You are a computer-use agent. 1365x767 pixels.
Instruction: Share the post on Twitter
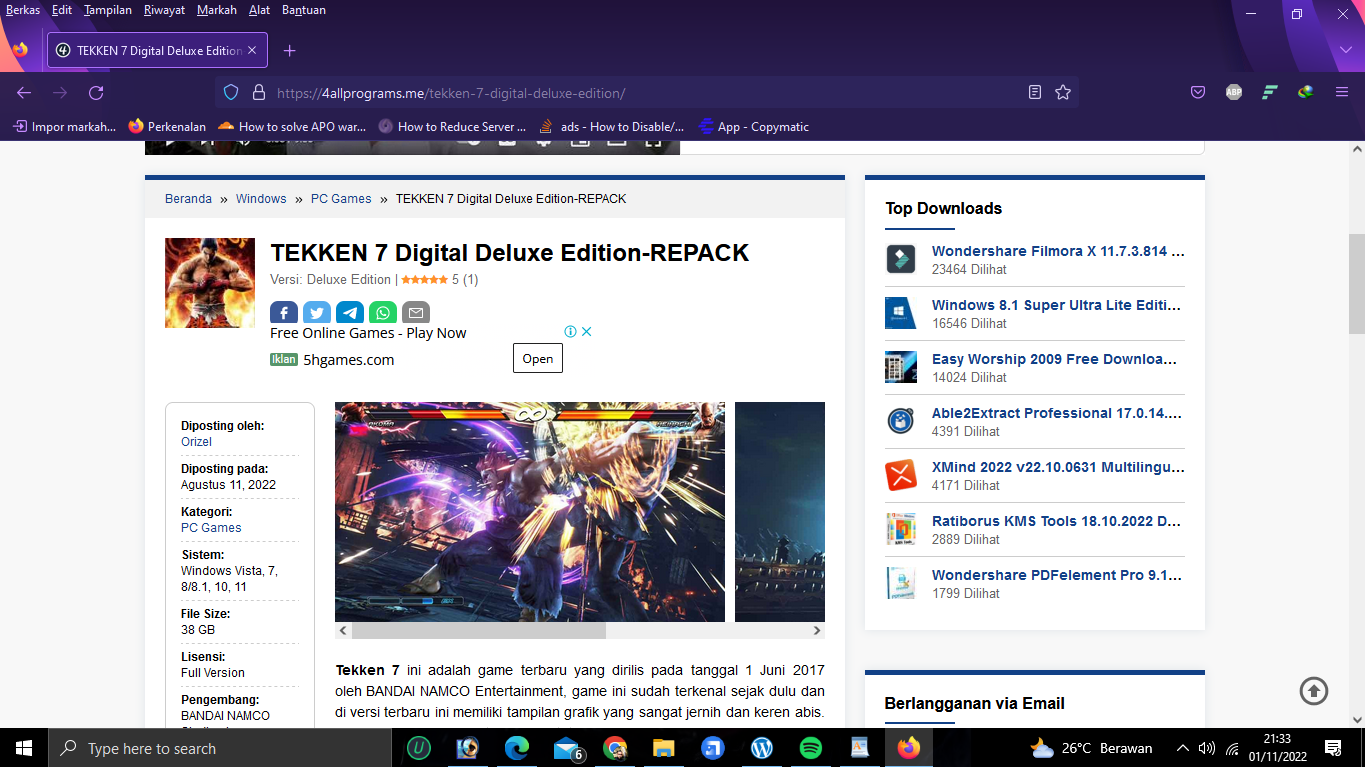click(317, 312)
